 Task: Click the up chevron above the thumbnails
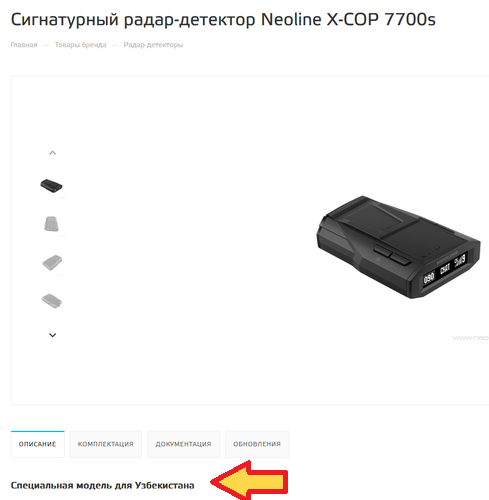coord(52,153)
